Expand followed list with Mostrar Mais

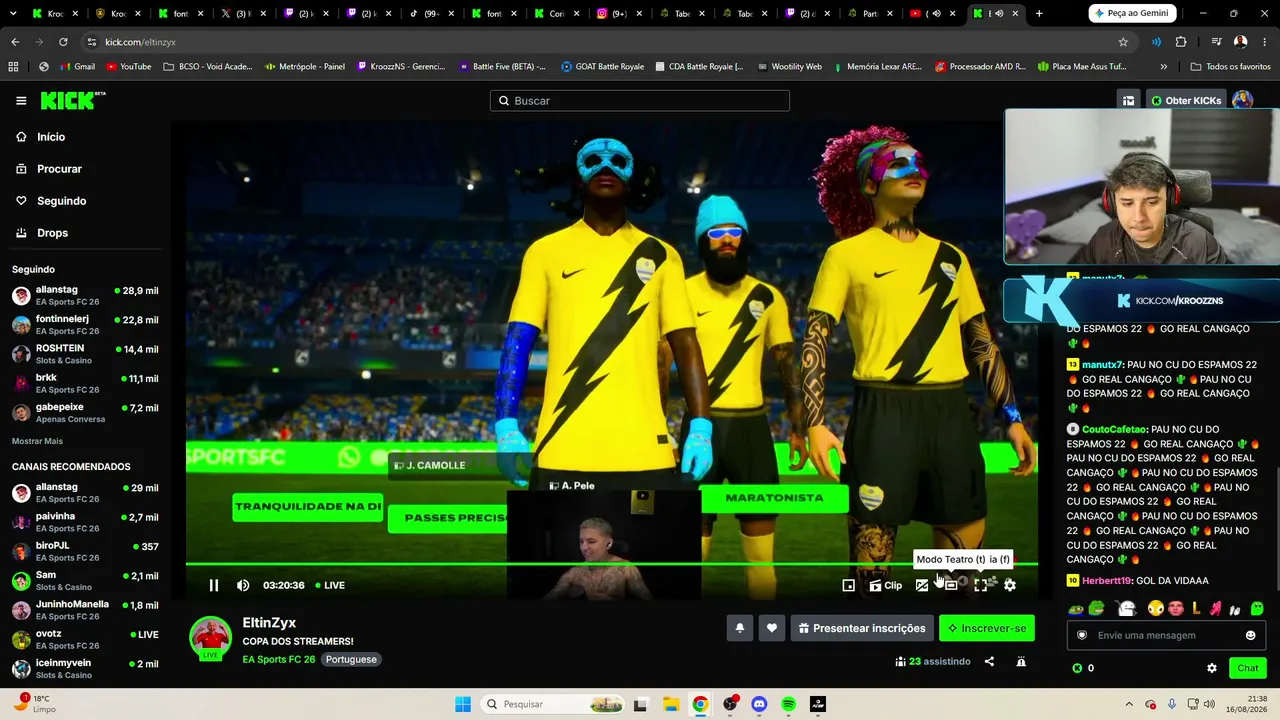(37, 441)
